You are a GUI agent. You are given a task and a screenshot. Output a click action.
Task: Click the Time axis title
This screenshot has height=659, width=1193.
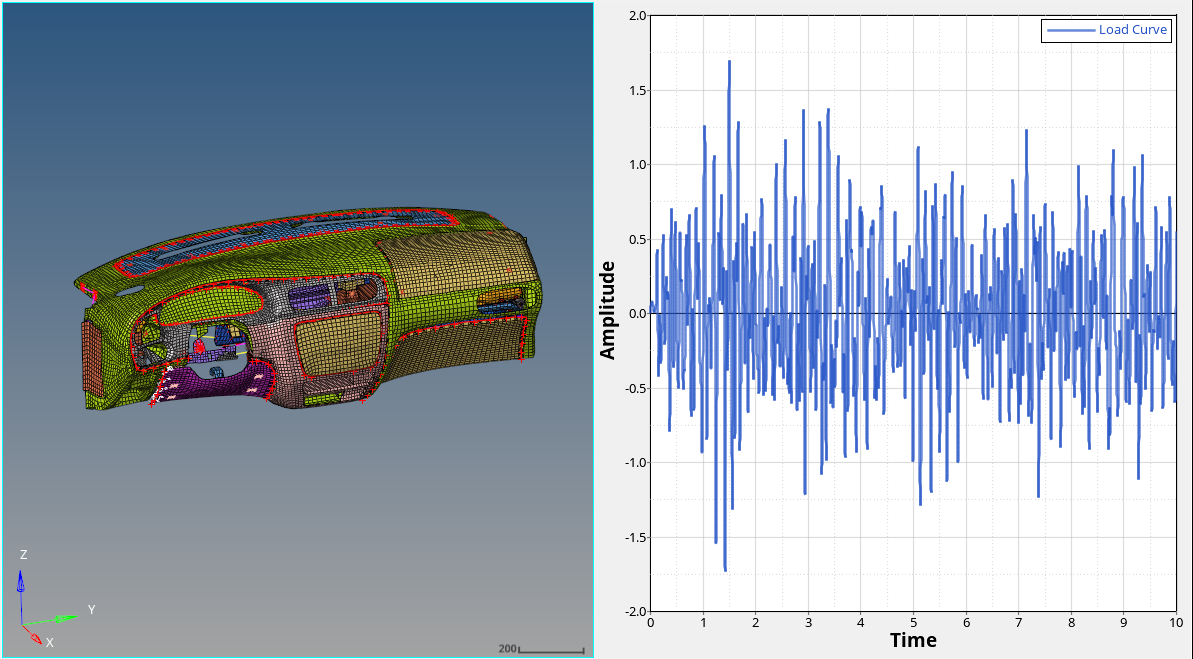(x=913, y=641)
